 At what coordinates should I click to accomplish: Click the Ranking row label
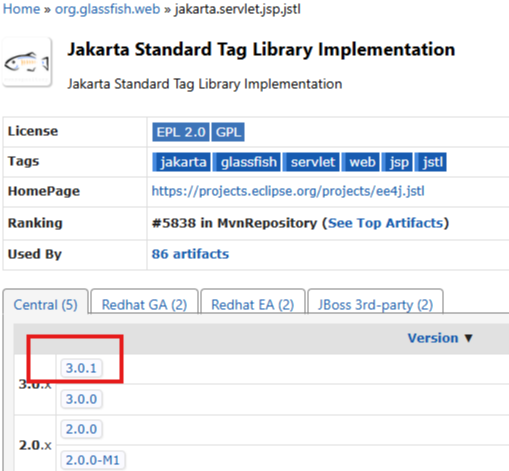click(35, 223)
